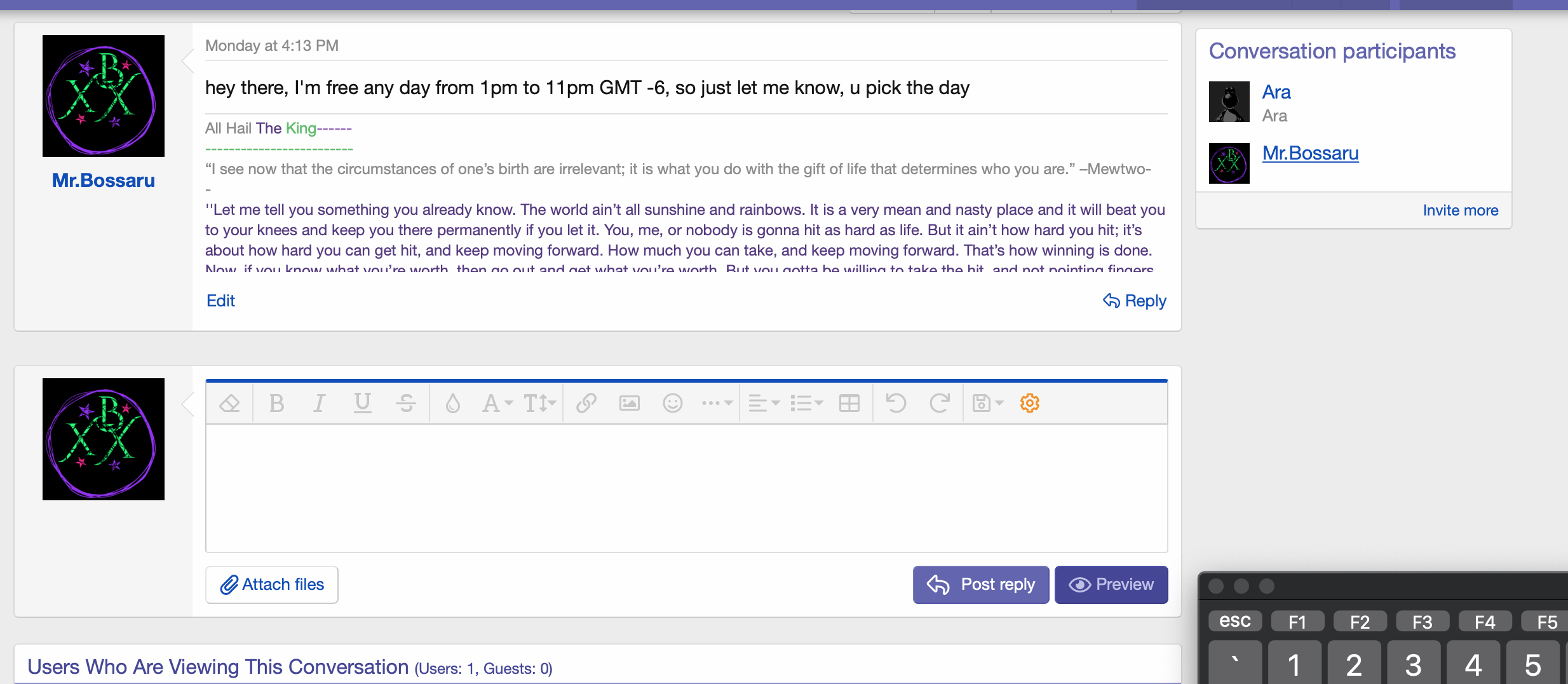Click the orange gear BB code toggle
1568x684 pixels.
click(x=1029, y=403)
